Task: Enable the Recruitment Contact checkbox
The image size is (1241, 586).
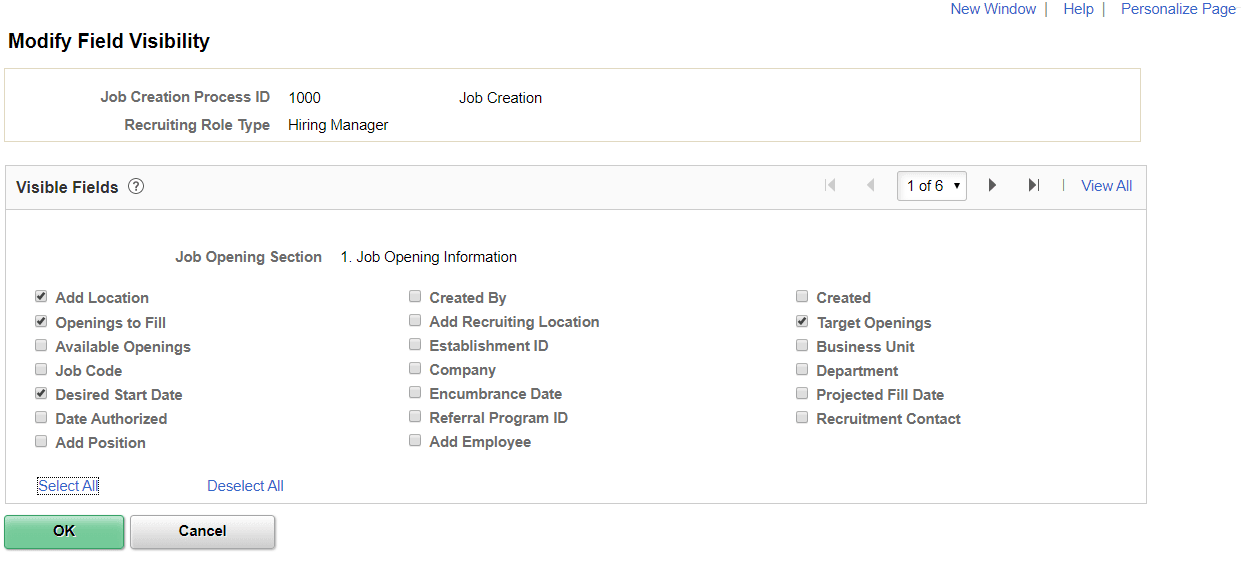Action: [802, 416]
